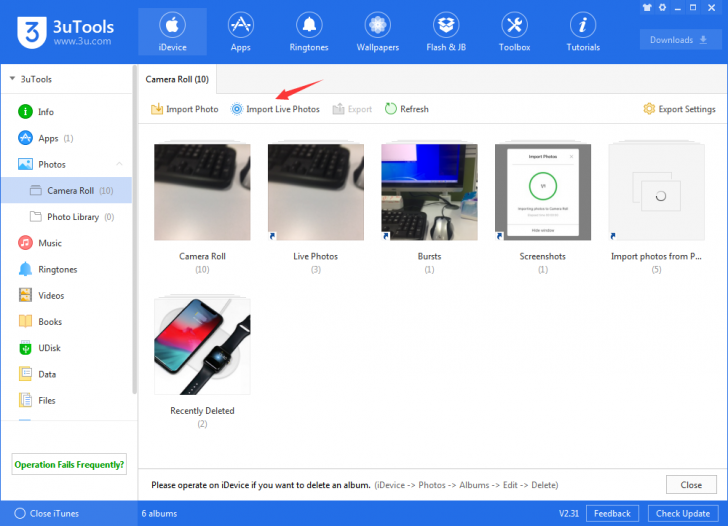Toggle the Close iTunes option

46,513
